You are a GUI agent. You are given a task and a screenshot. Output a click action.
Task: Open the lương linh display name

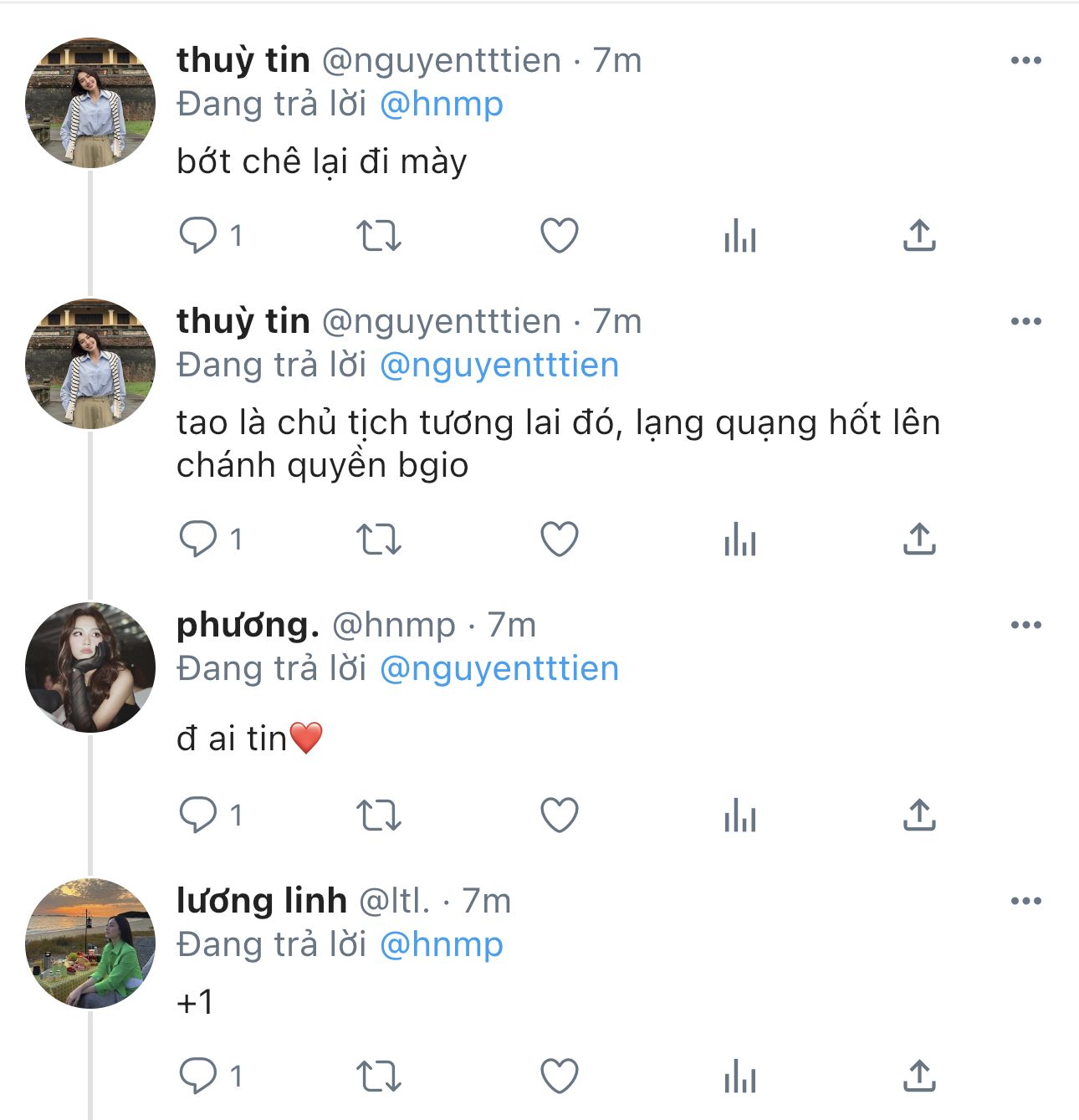261,901
